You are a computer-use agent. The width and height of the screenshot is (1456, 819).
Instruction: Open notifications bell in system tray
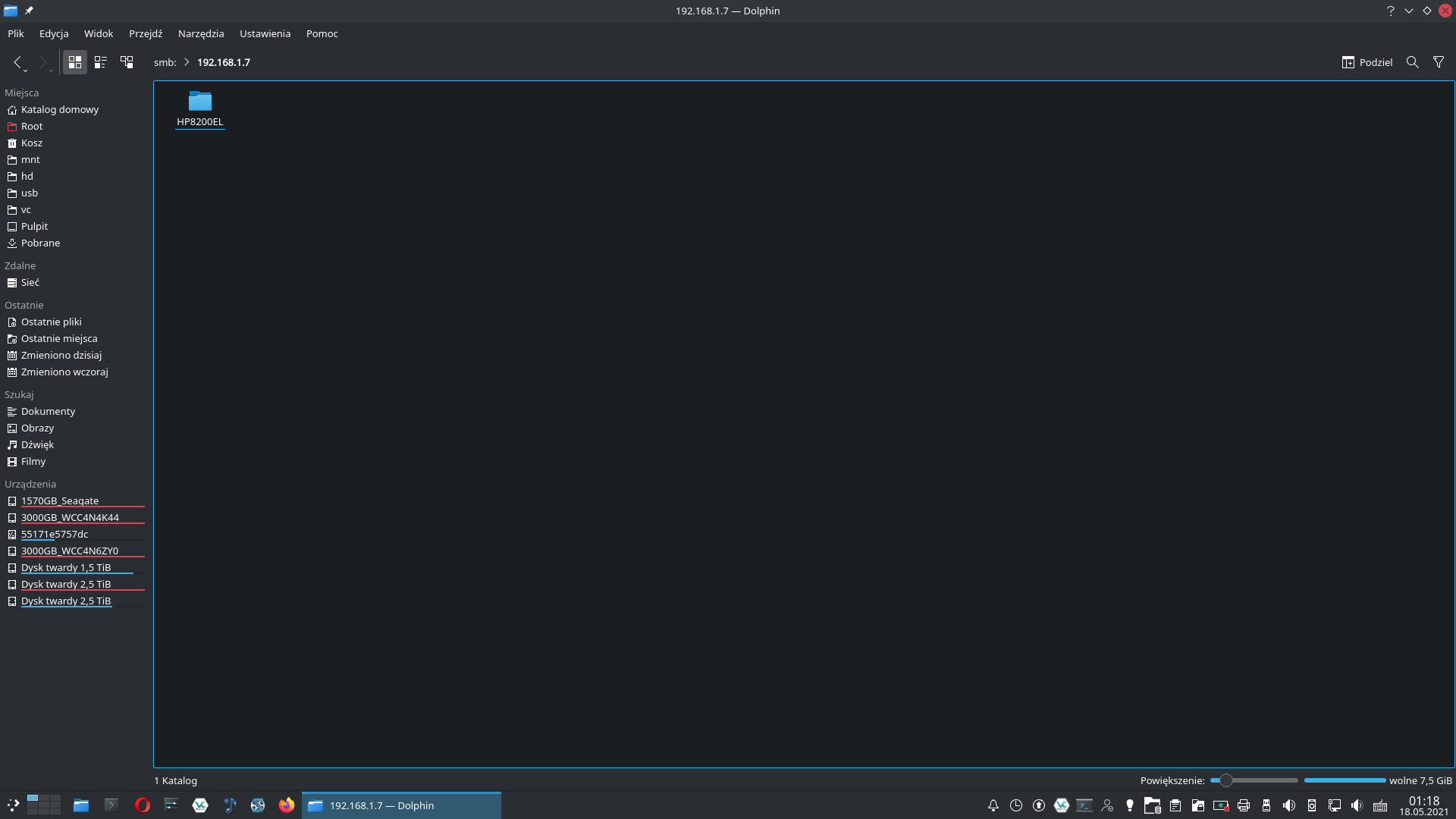[x=993, y=805]
